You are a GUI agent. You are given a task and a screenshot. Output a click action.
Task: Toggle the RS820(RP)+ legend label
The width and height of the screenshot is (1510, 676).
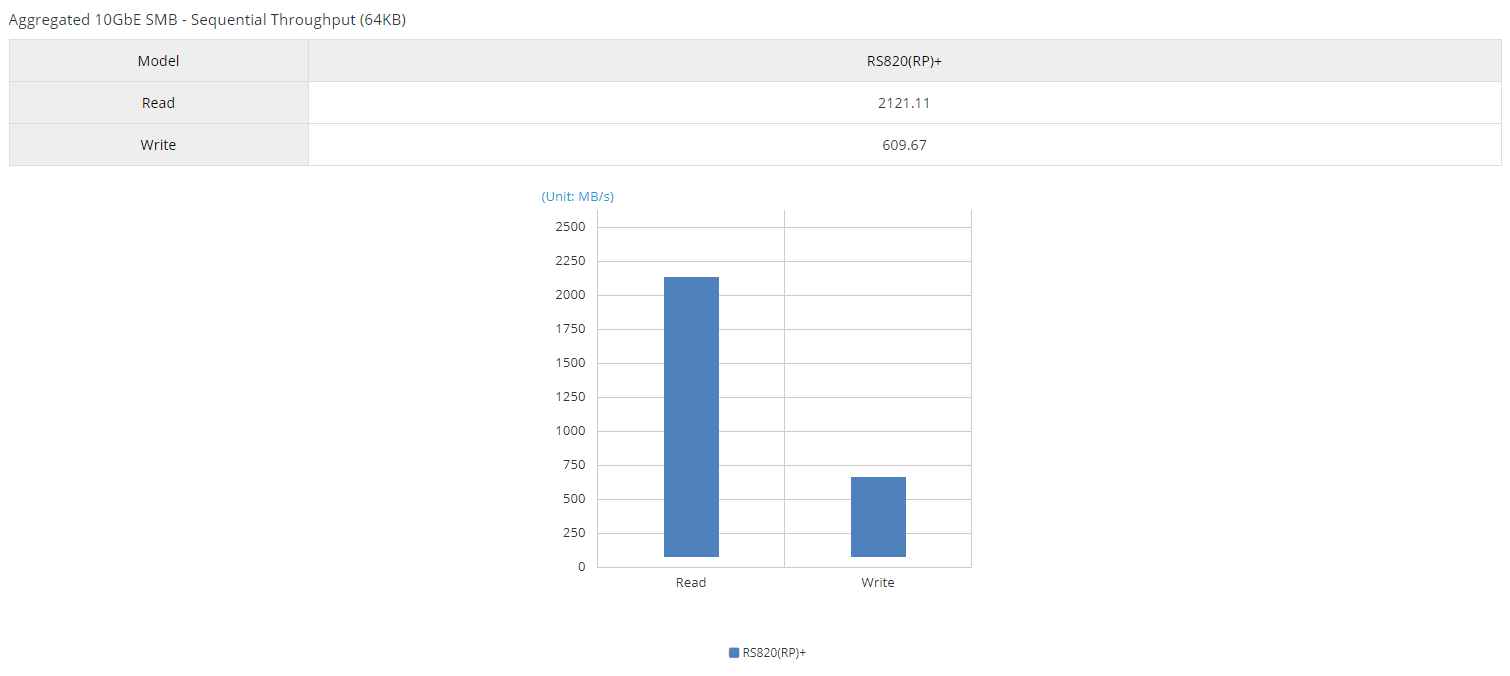774,653
